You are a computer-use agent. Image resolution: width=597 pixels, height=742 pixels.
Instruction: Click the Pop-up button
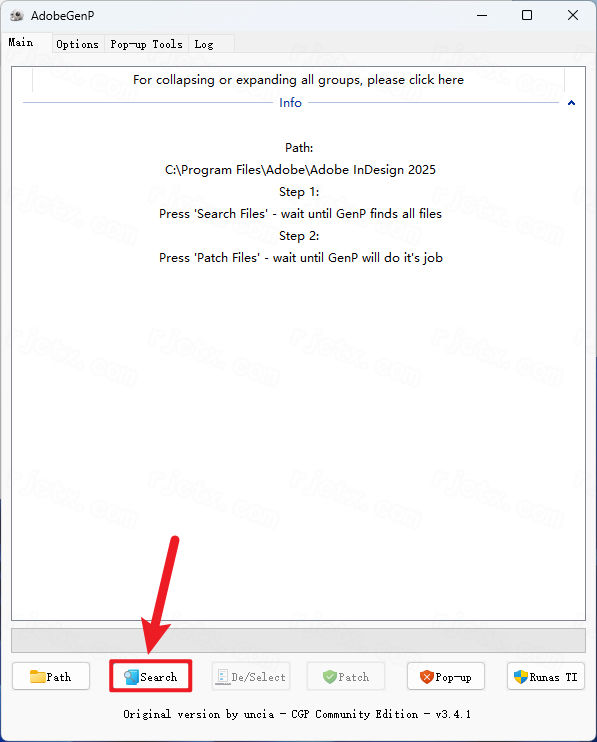point(446,676)
